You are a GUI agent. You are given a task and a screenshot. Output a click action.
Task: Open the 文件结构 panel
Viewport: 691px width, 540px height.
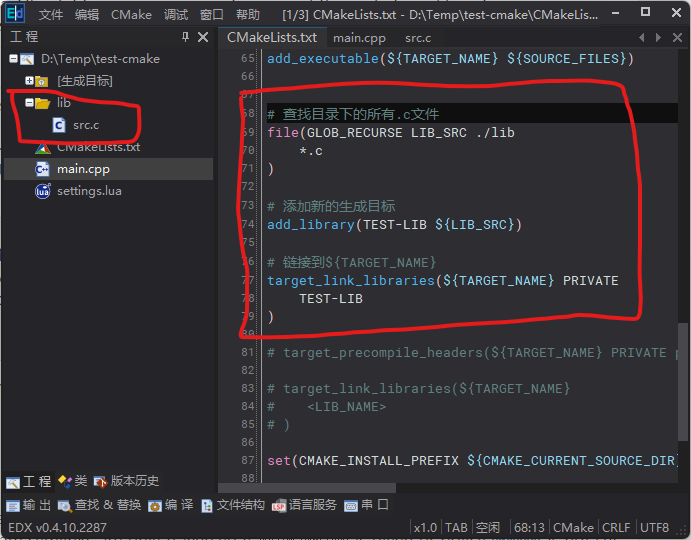(x=233, y=505)
